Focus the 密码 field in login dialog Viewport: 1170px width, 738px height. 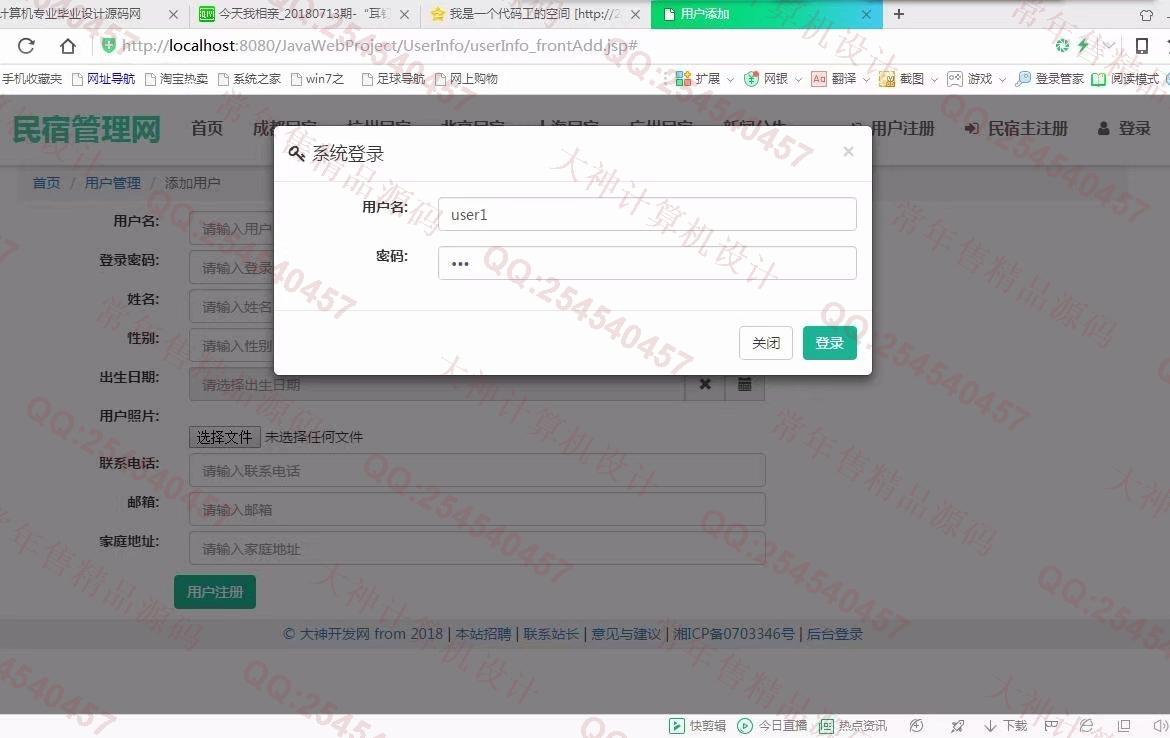click(647, 263)
